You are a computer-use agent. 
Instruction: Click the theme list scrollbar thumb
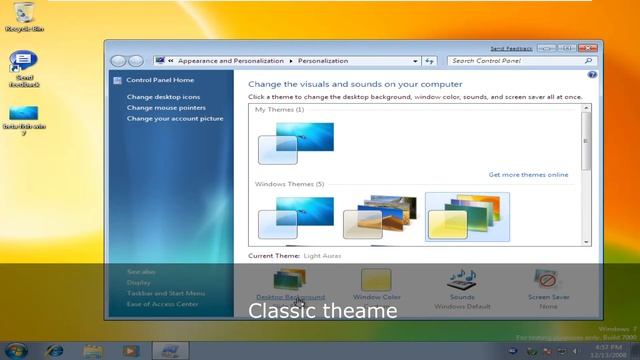click(586, 141)
